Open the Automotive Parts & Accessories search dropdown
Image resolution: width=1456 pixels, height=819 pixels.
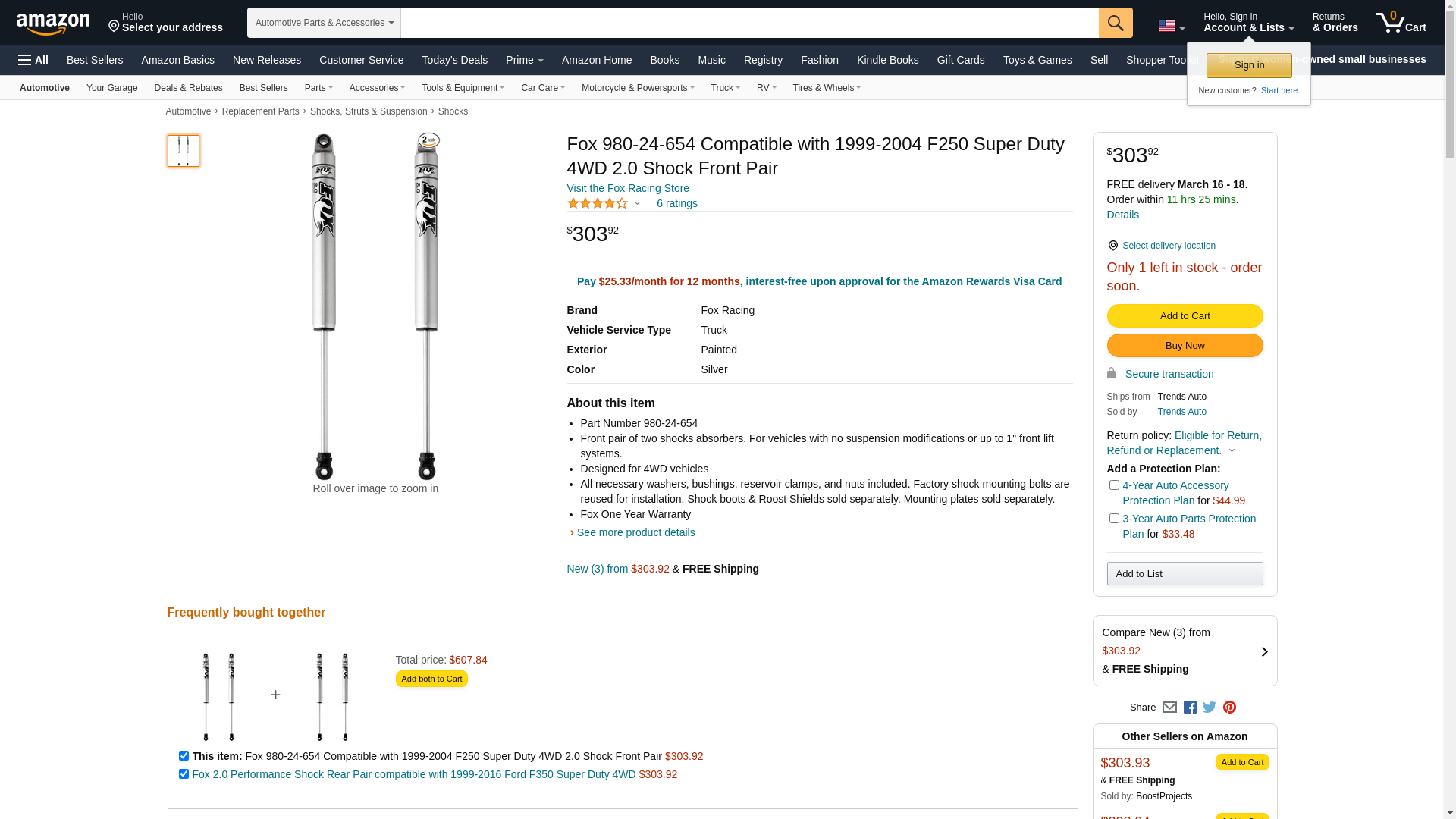click(x=324, y=23)
